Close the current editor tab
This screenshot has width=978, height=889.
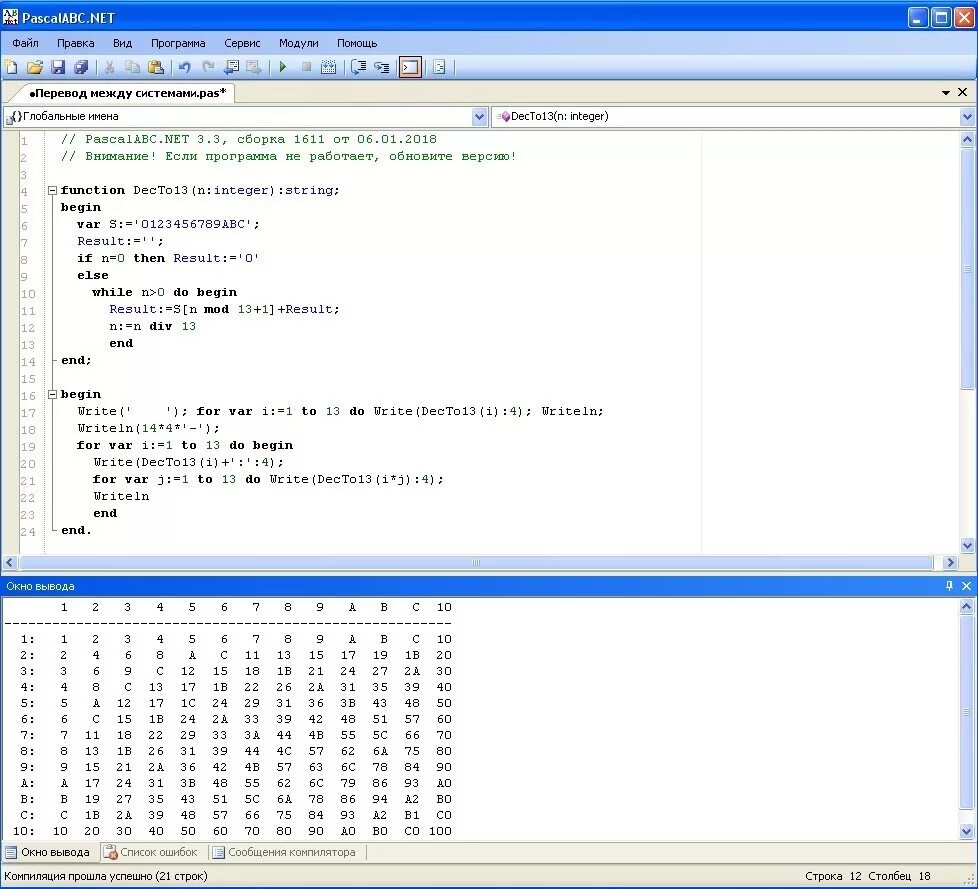pos(962,92)
